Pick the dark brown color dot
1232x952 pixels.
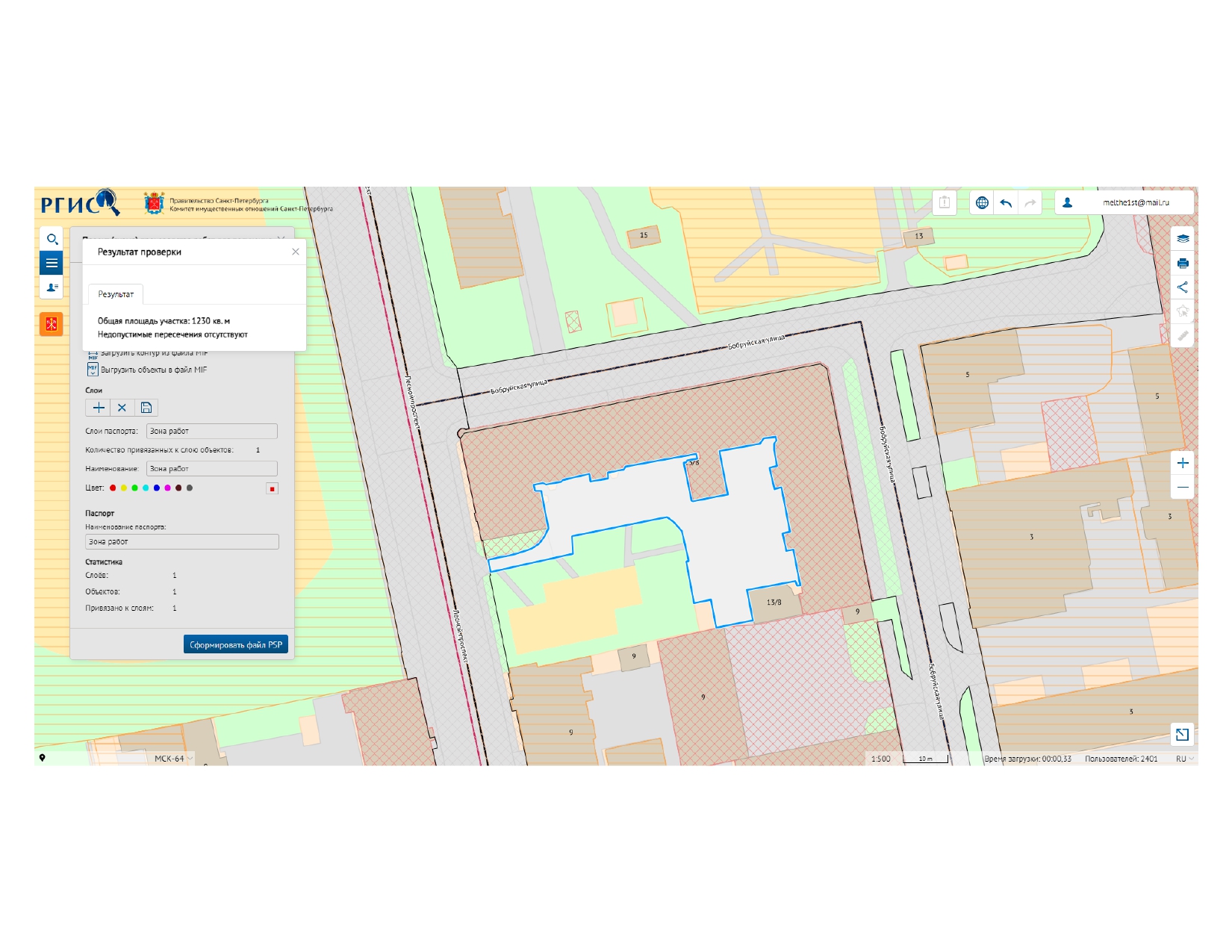click(178, 488)
